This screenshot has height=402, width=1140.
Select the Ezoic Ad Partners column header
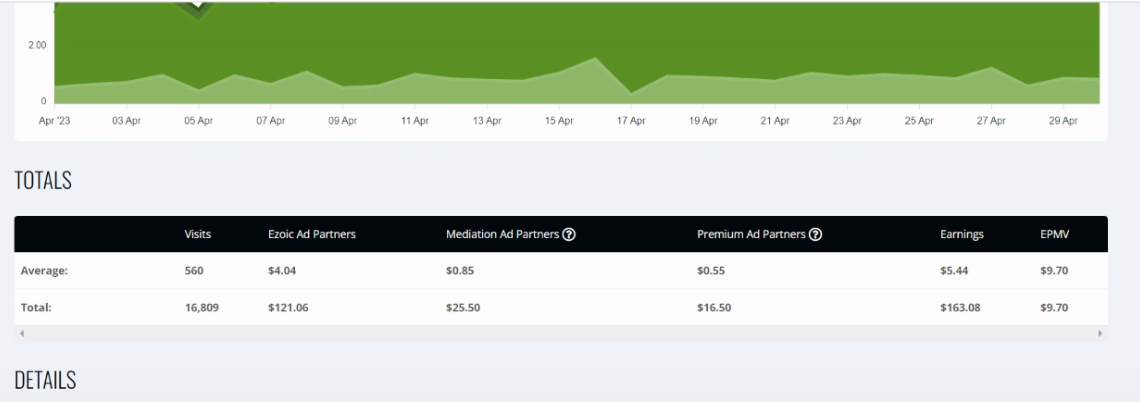click(312, 234)
